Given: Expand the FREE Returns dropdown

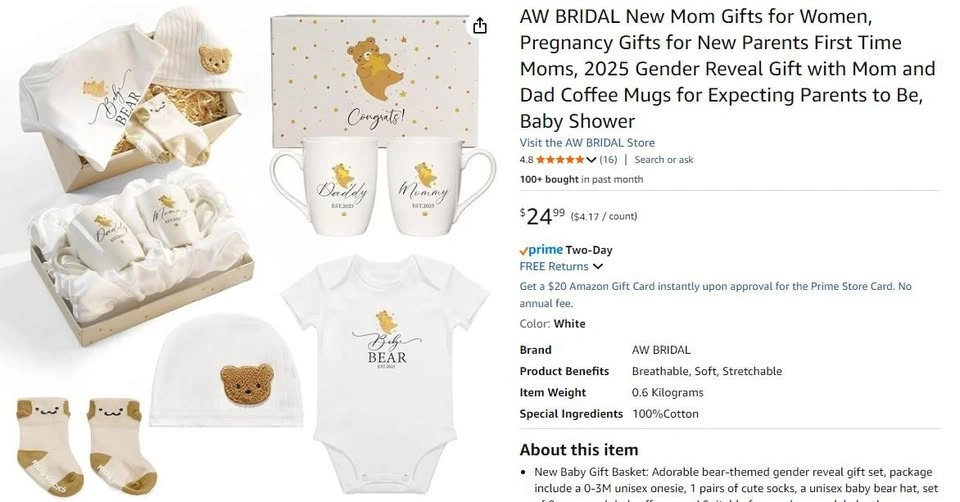Looking at the screenshot, I should click(x=598, y=267).
